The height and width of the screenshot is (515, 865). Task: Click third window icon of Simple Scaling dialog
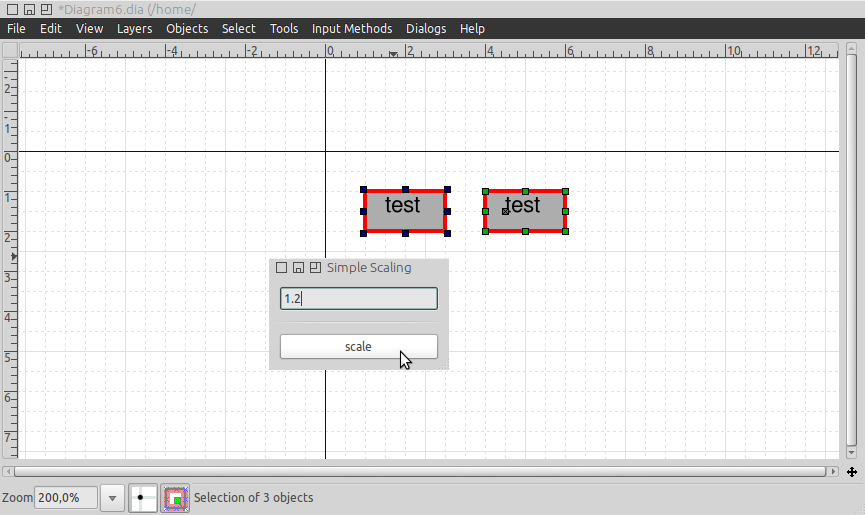point(315,268)
